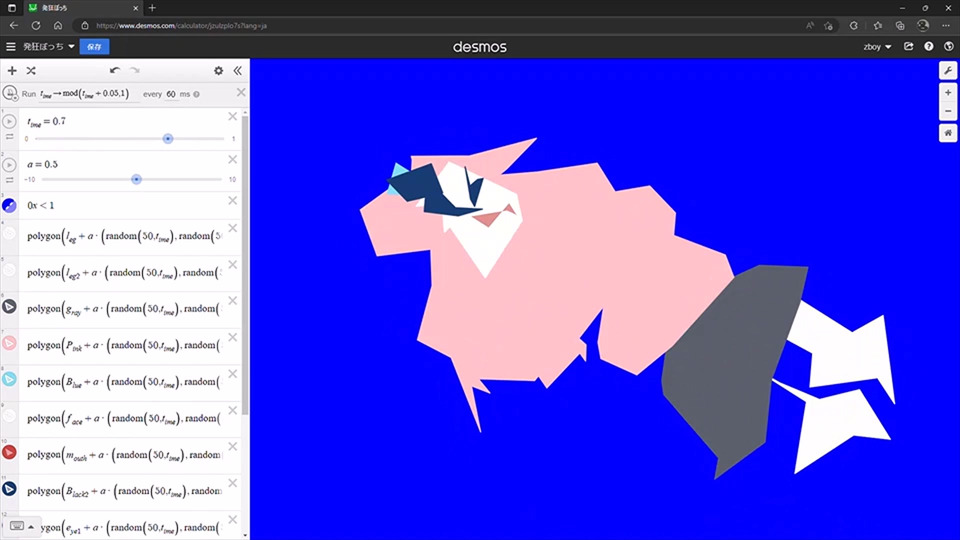Viewport: 960px width, 540px height.
Task: Toggle visibility of P_ink polygon
Action: (x=9, y=343)
